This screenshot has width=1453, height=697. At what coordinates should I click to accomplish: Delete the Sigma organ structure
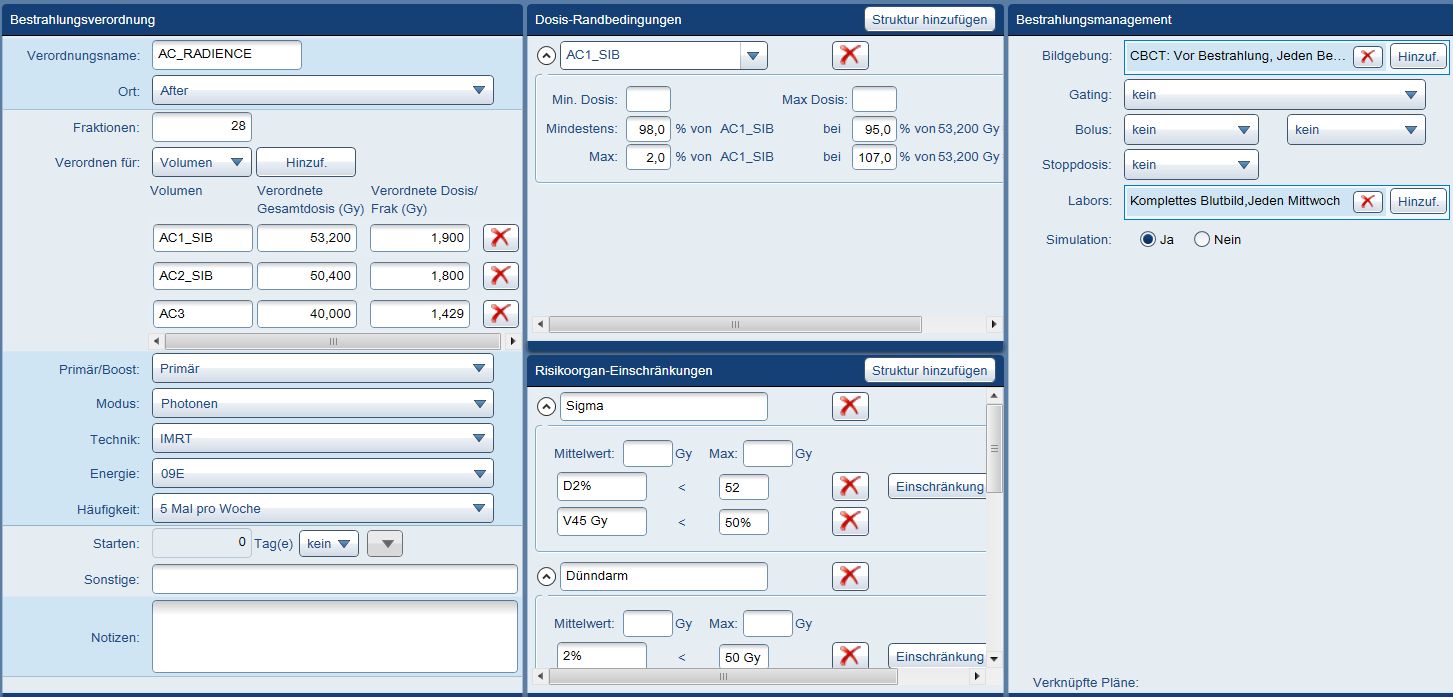[x=850, y=406]
